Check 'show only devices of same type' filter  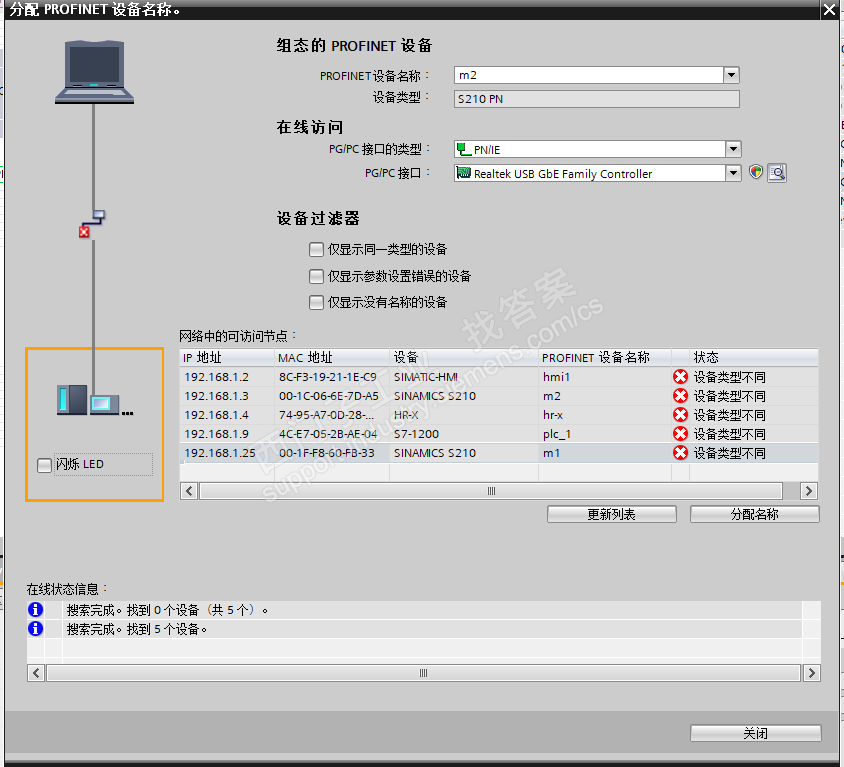[316, 249]
